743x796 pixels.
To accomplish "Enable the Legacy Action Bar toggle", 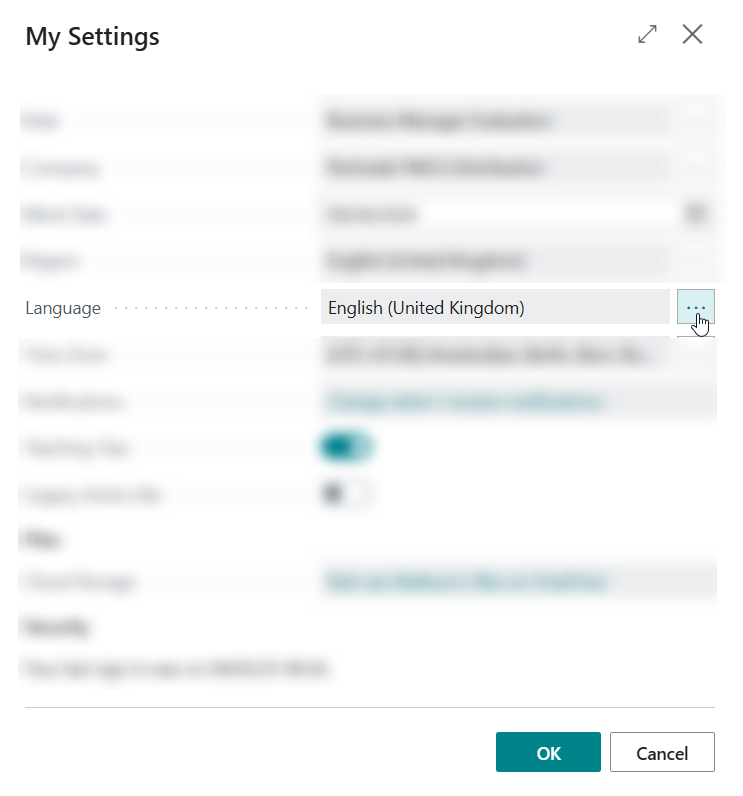I will [x=345, y=494].
